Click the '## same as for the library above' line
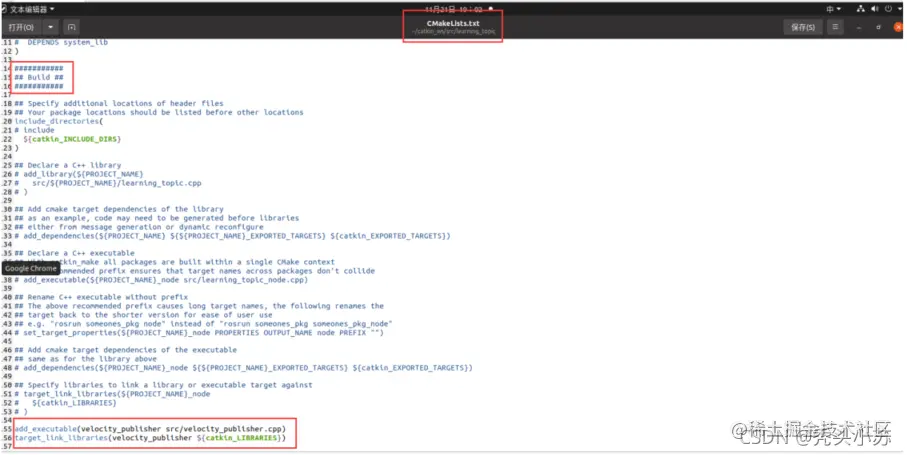Screen dimensions: 907x455 [85, 359]
